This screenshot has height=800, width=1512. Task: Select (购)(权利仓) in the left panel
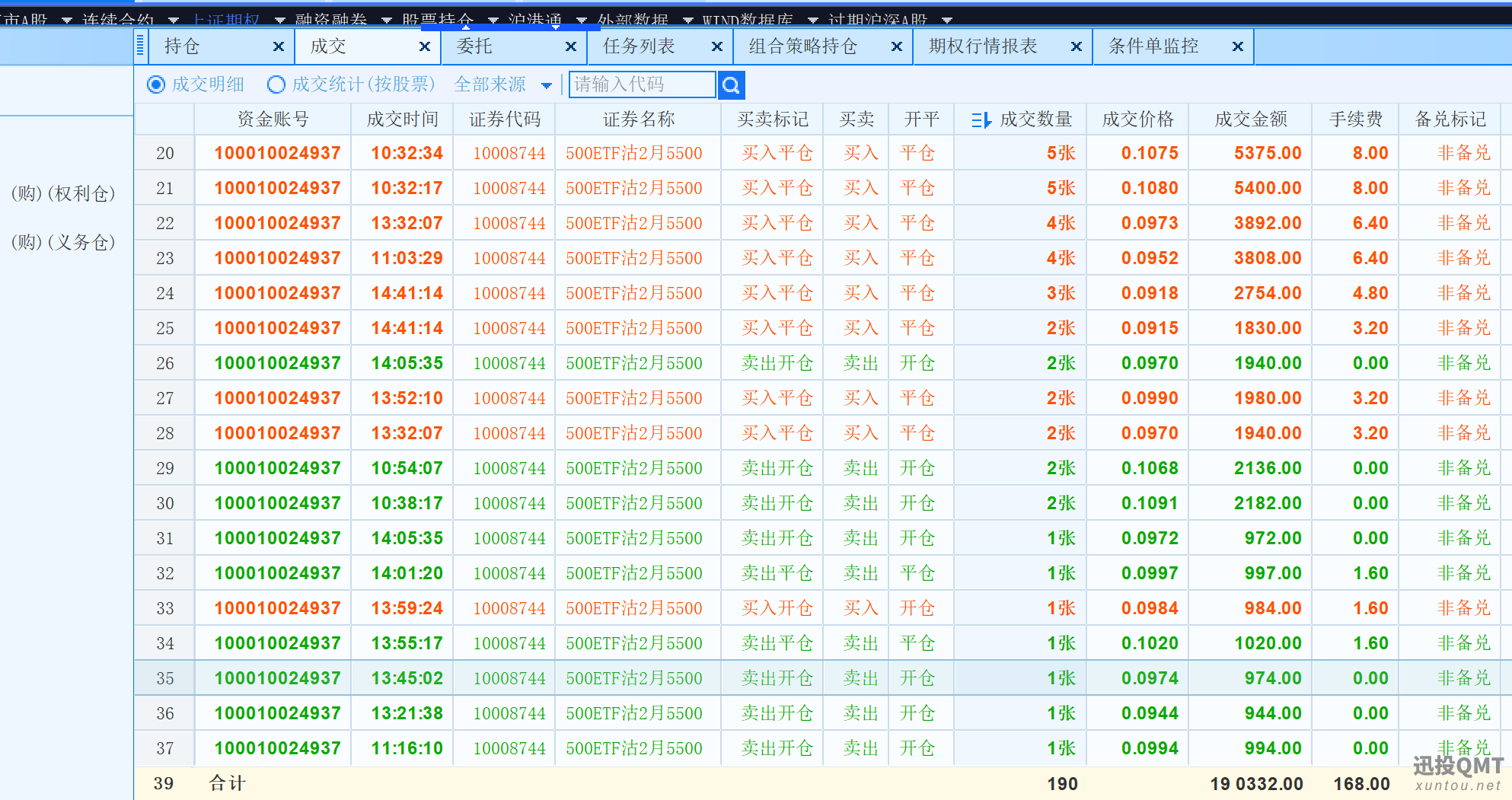[x=63, y=193]
